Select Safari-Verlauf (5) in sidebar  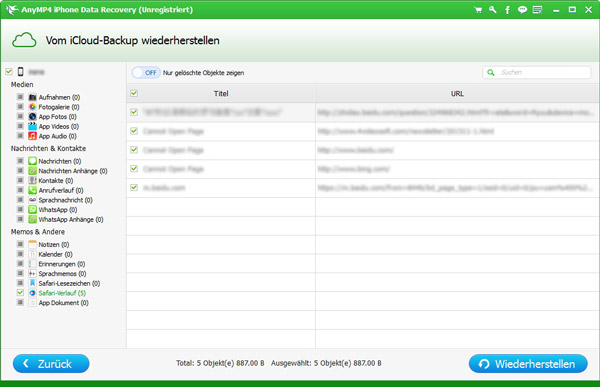click(x=62, y=293)
